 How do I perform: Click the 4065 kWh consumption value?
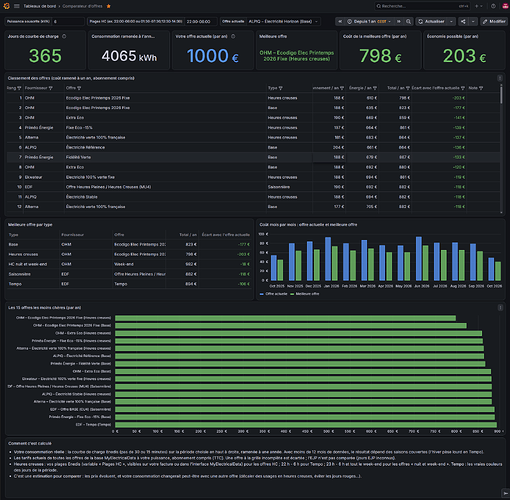coord(129,56)
